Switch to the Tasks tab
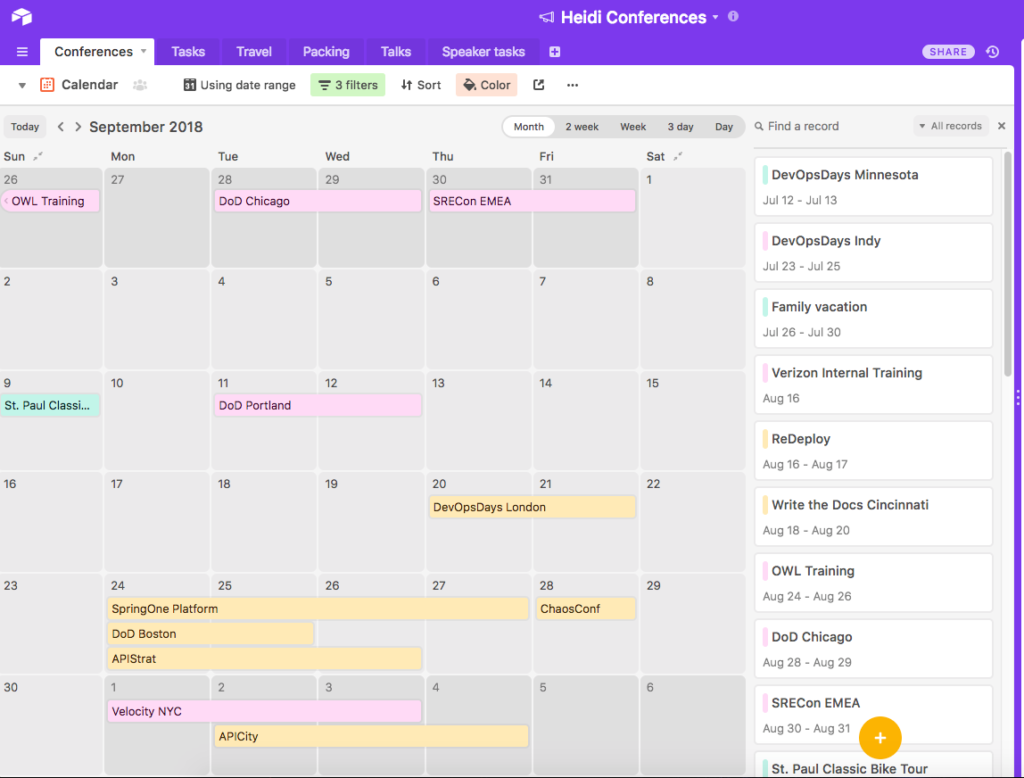 [188, 52]
